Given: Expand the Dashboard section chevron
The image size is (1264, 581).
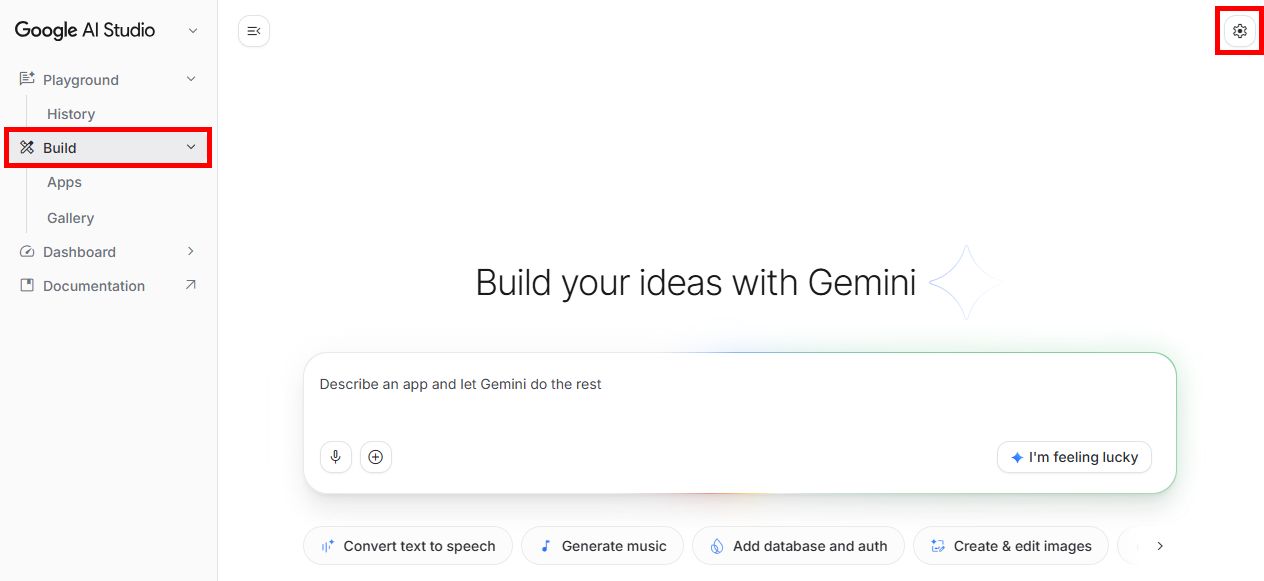Looking at the screenshot, I should point(191,251).
